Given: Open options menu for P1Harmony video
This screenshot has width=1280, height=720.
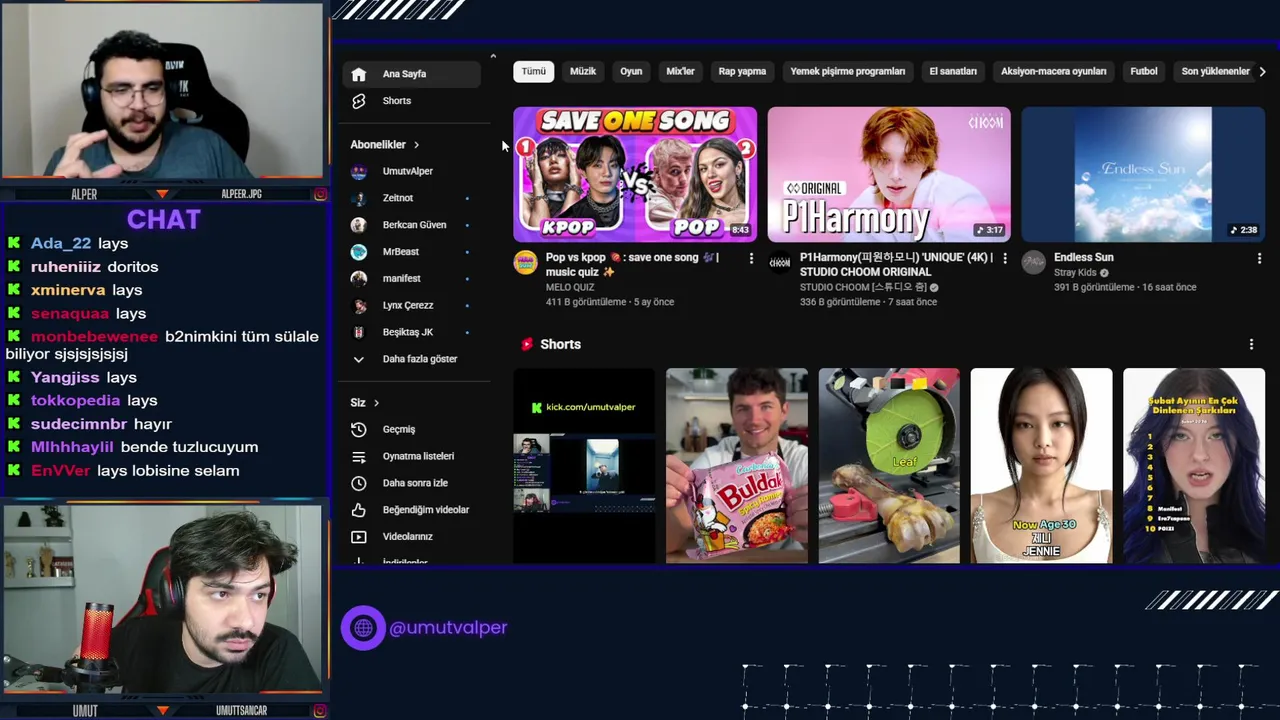Looking at the screenshot, I should coord(1005,258).
